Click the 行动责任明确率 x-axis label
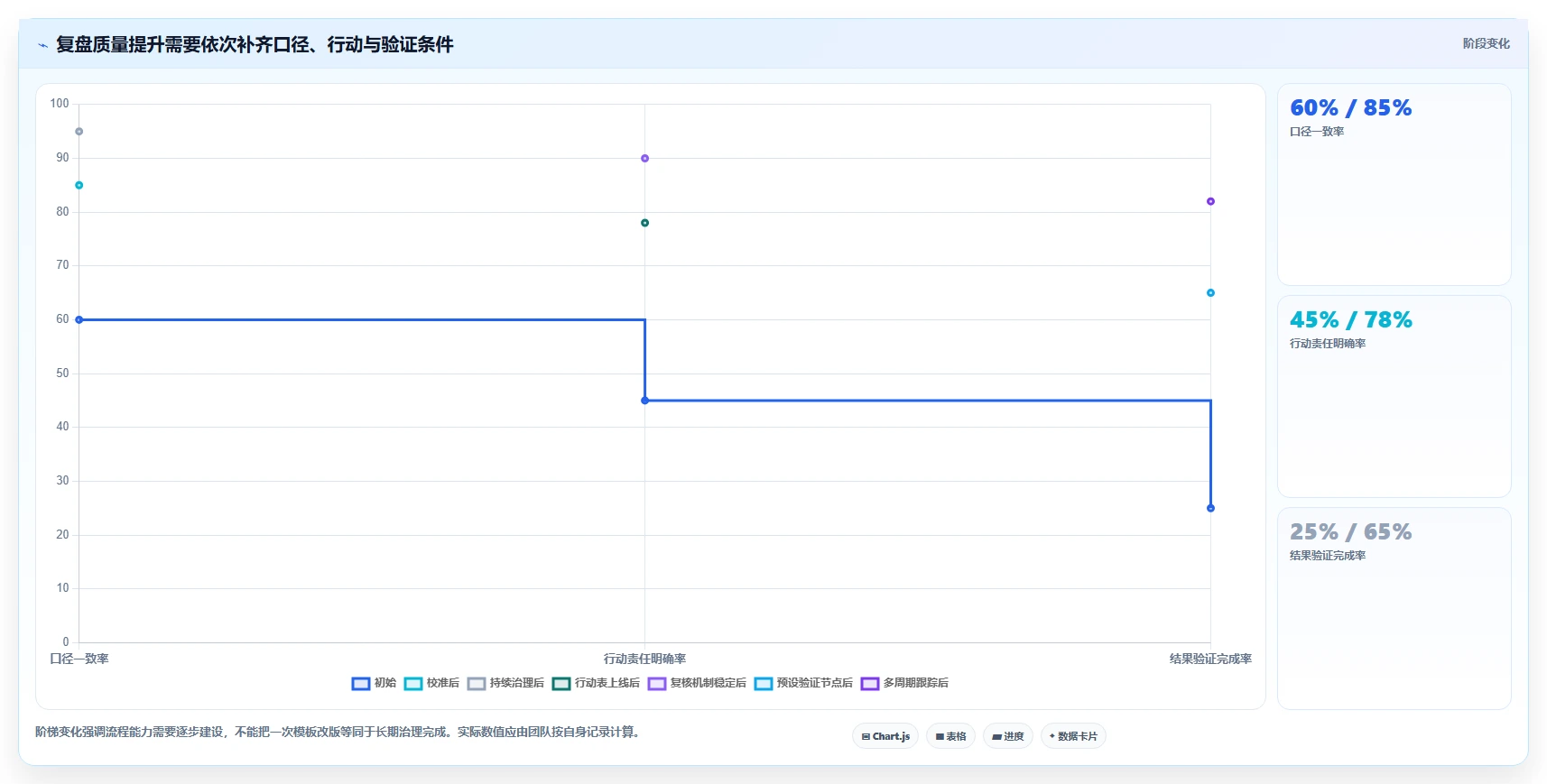The height and width of the screenshot is (784, 1547). [x=644, y=659]
